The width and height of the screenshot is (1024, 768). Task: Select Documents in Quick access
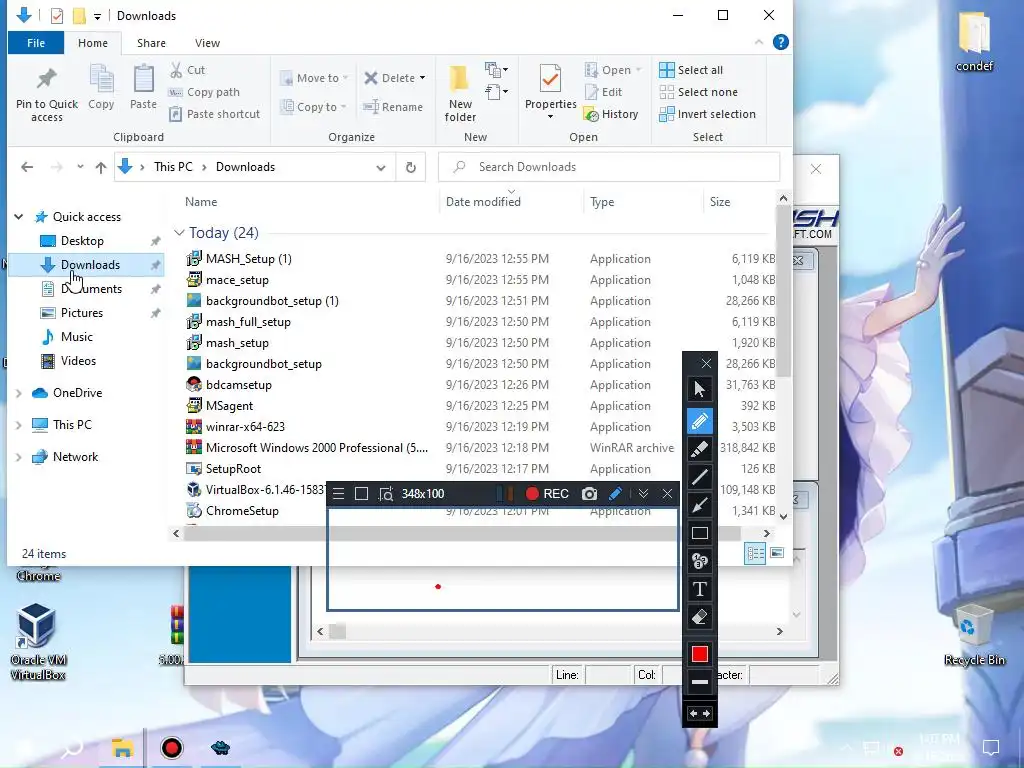tap(91, 289)
